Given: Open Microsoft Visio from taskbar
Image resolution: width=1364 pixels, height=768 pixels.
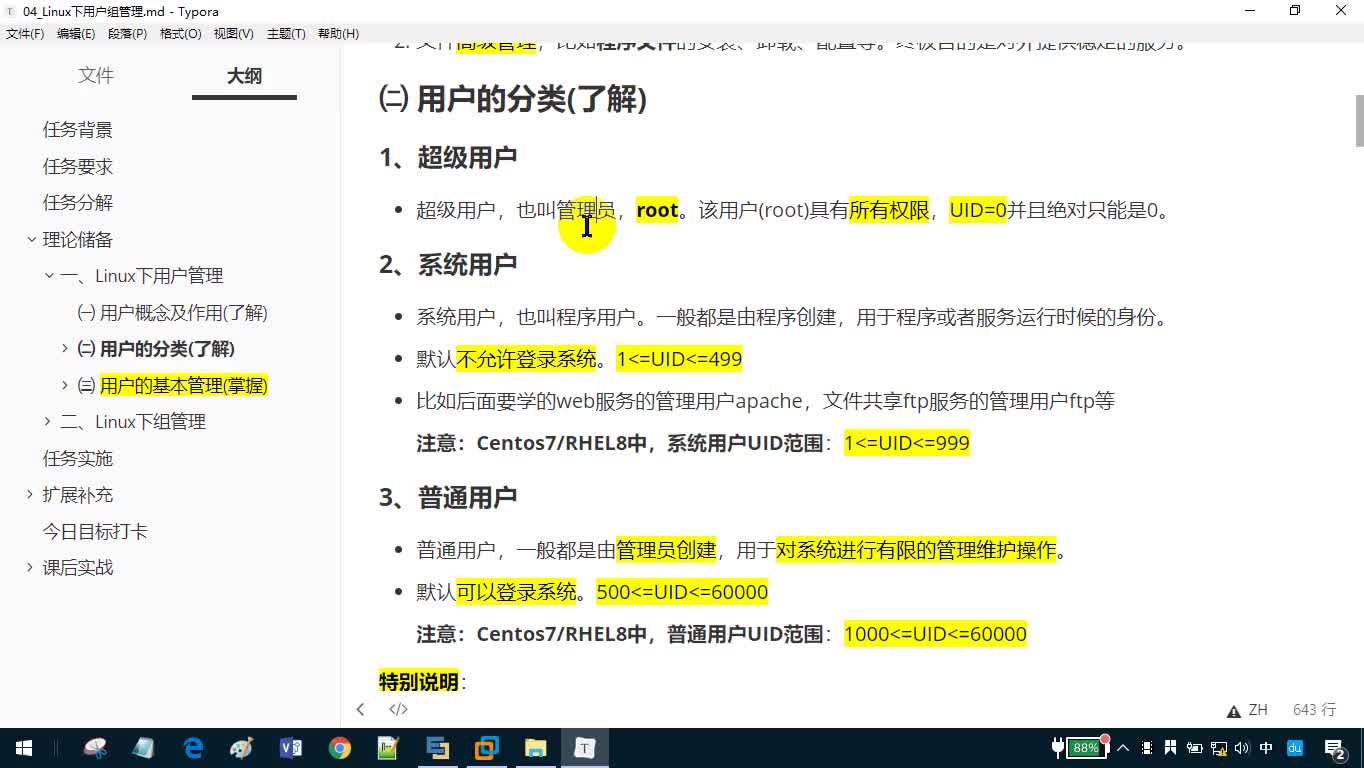Looking at the screenshot, I should click(x=291, y=748).
